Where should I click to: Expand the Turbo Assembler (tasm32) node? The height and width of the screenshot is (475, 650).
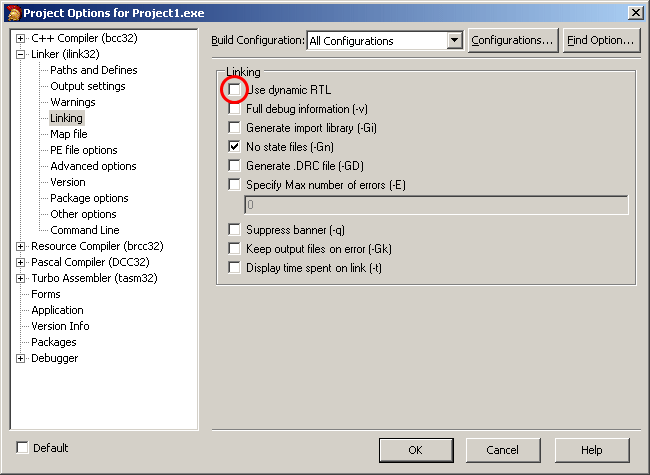(20, 279)
